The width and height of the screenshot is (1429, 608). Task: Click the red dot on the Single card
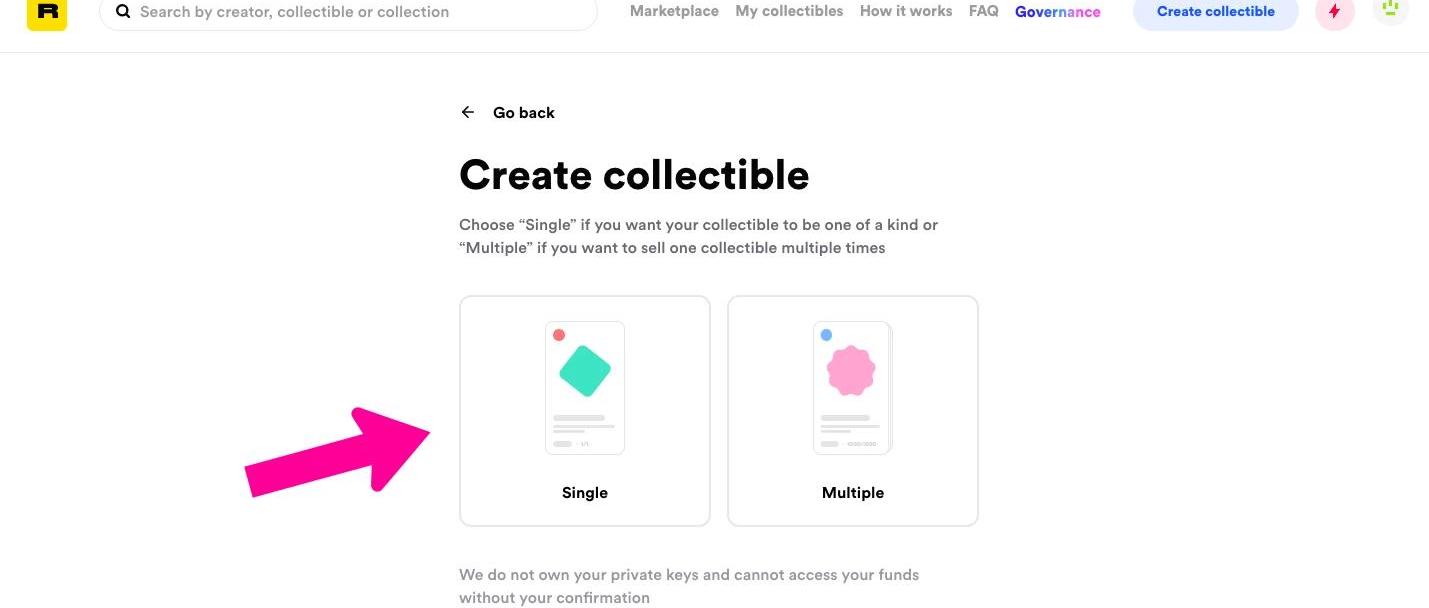tap(559, 335)
